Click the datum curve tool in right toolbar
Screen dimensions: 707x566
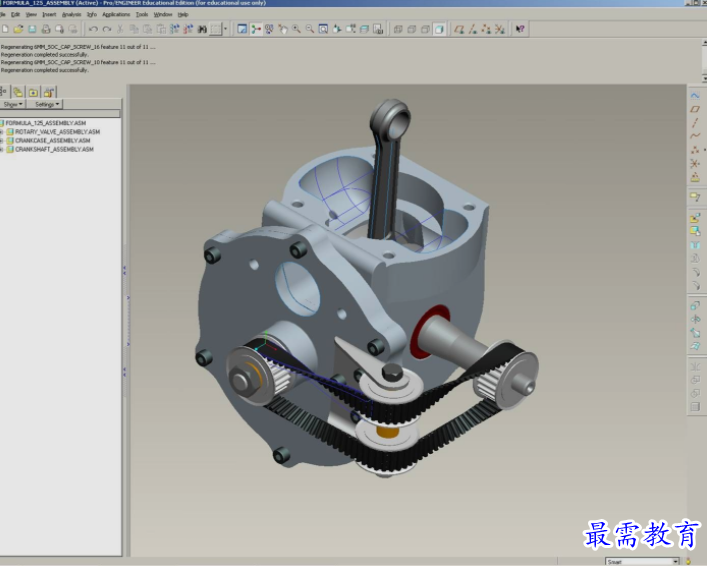pos(695,136)
